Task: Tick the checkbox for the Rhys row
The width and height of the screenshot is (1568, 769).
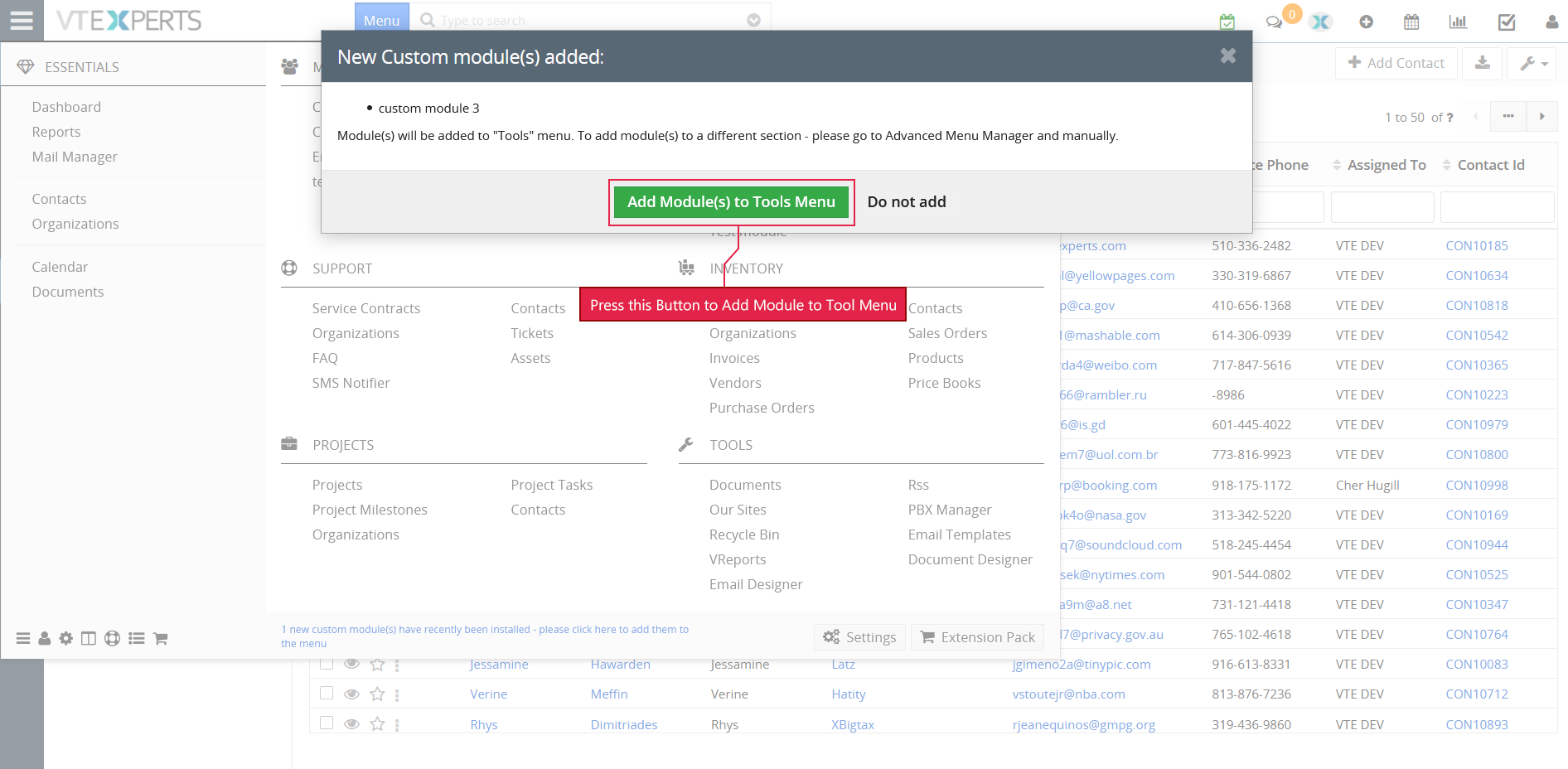Action: click(327, 723)
